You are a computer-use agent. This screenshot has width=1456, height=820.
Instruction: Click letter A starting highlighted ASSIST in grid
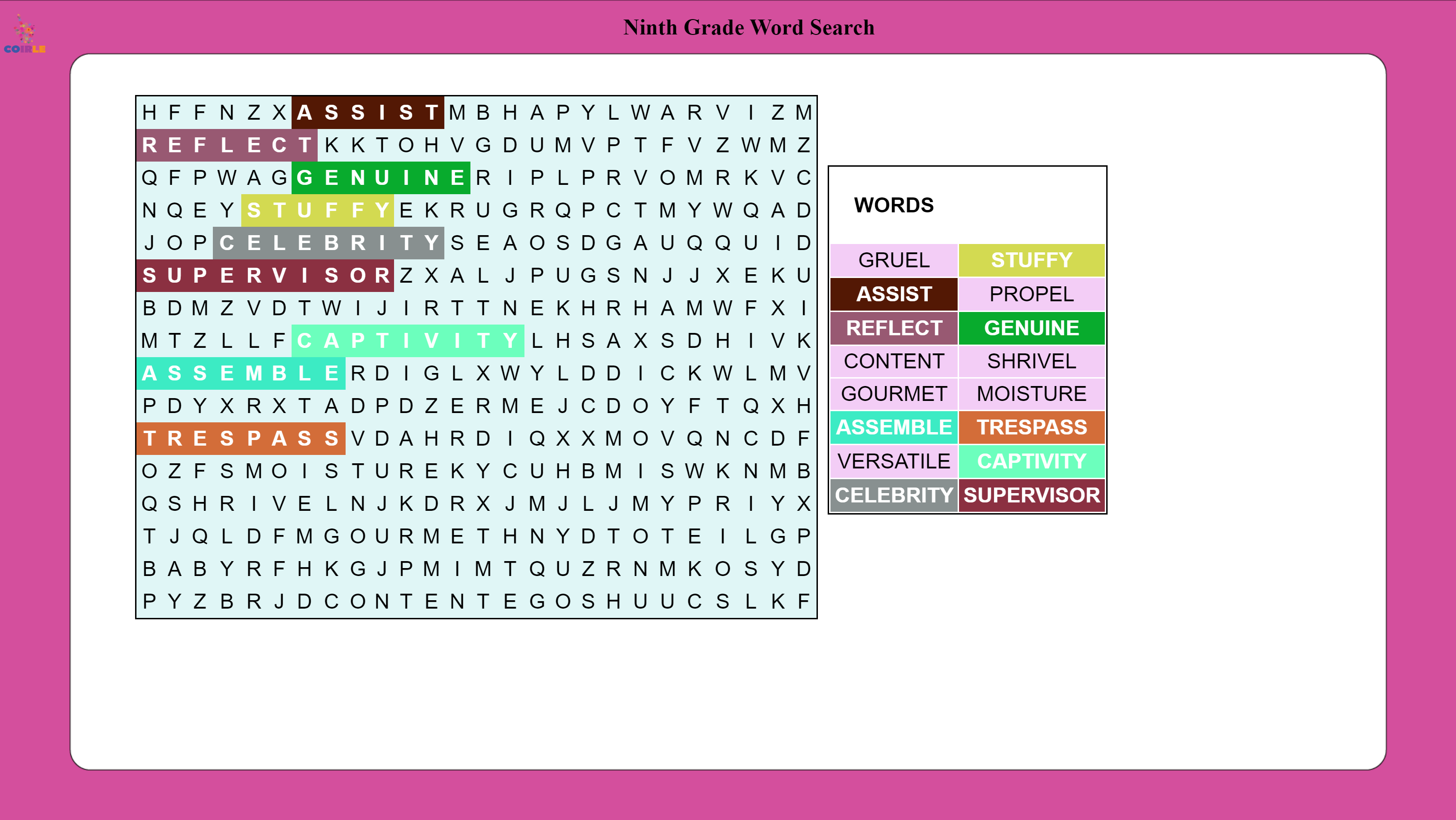[305, 113]
